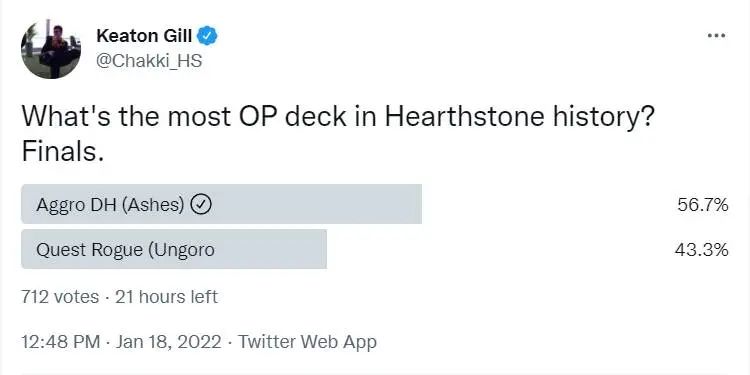Open the three-dot more options menu
The image size is (750, 375).
click(x=716, y=36)
